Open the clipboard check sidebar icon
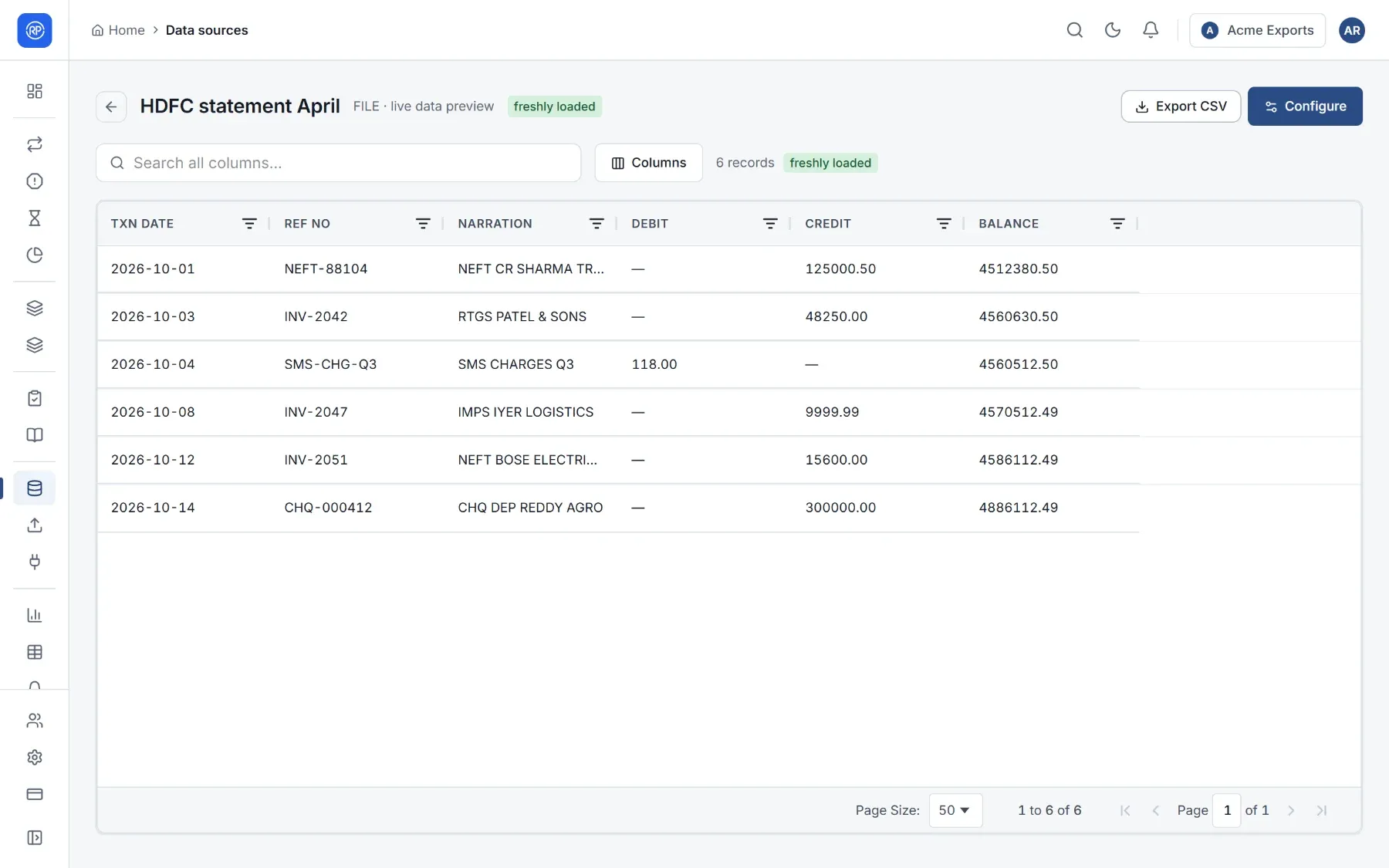This screenshot has height=868, width=1389. tap(35, 398)
